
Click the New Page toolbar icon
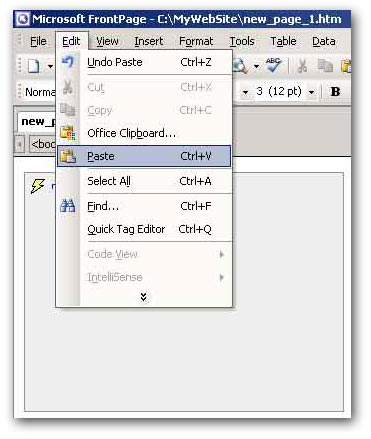click(34, 66)
